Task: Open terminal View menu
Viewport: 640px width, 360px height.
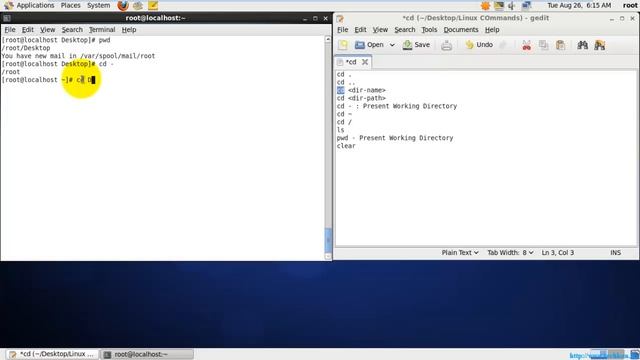Action: (47, 30)
